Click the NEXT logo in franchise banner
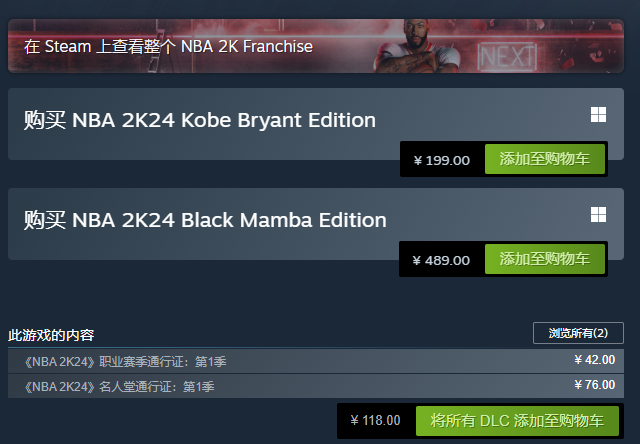This screenshot has height=444, width=640. [x=507, y=55]
